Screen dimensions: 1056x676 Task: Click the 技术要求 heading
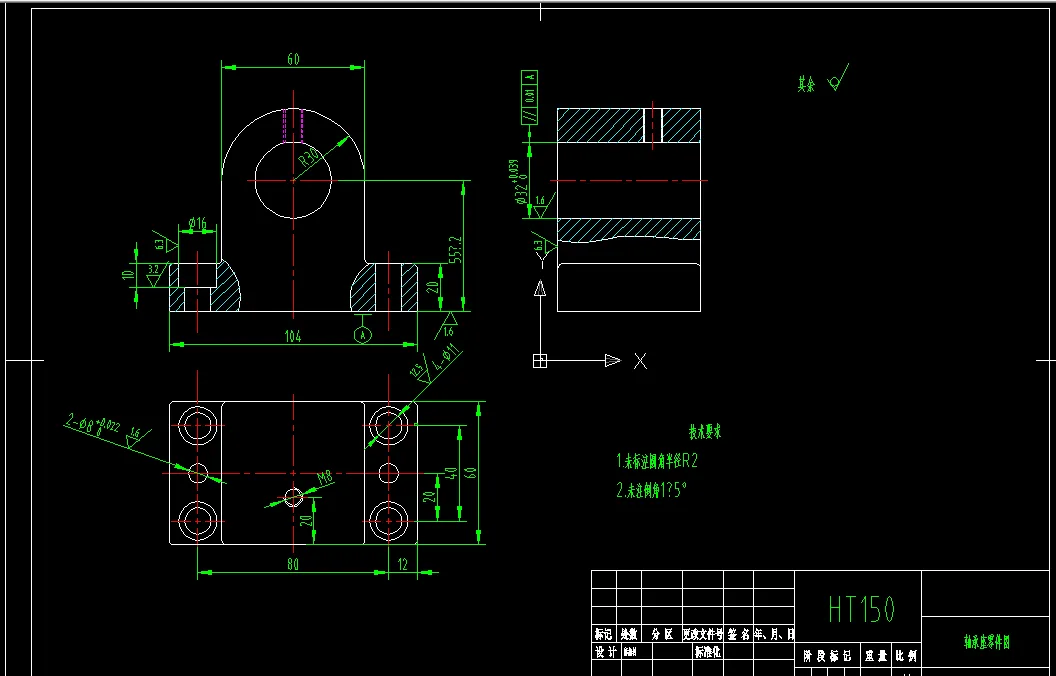[705, 432]
